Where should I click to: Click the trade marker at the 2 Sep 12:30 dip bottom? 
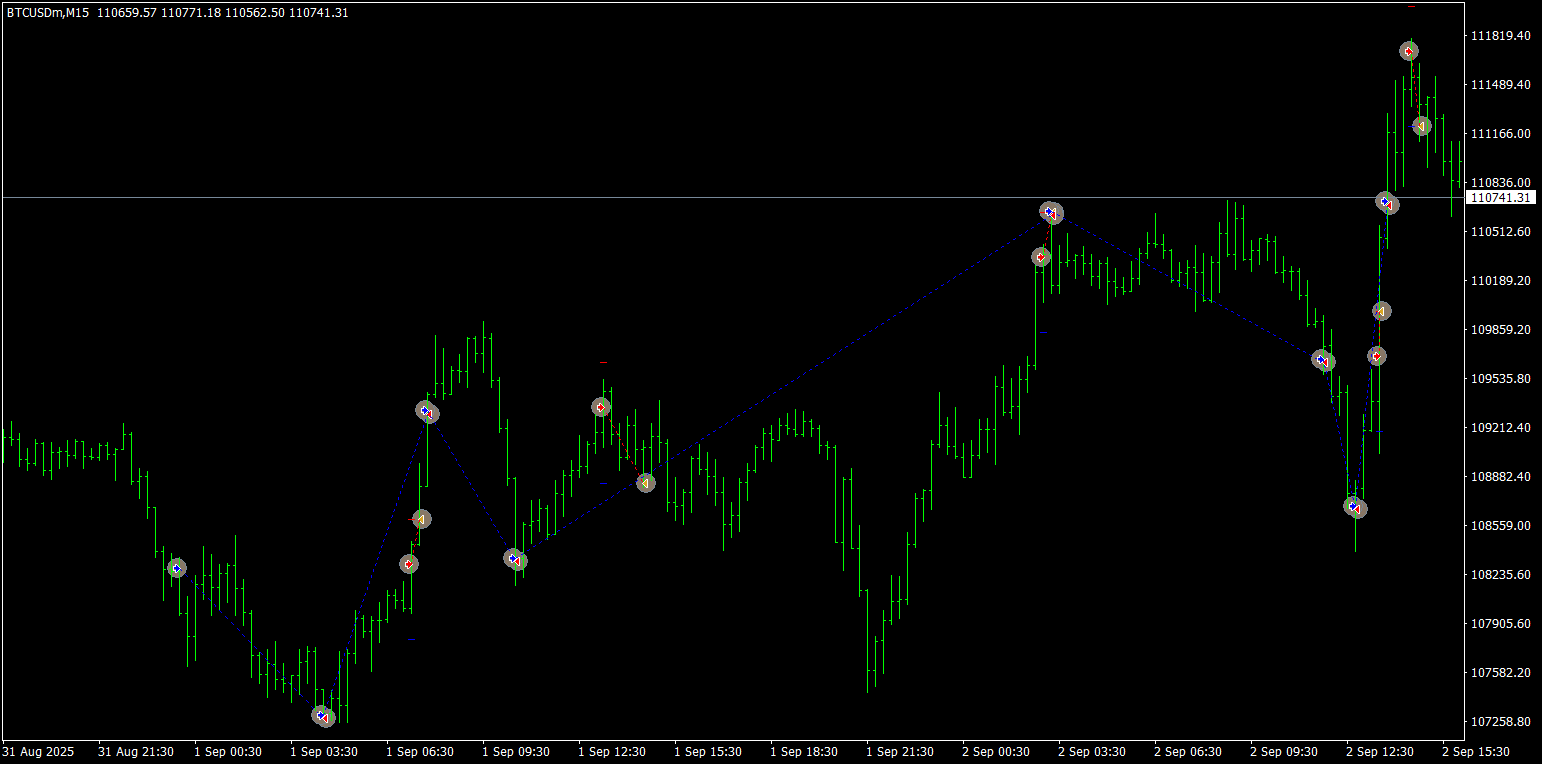pyautogui.click(x=1355, y=507)
